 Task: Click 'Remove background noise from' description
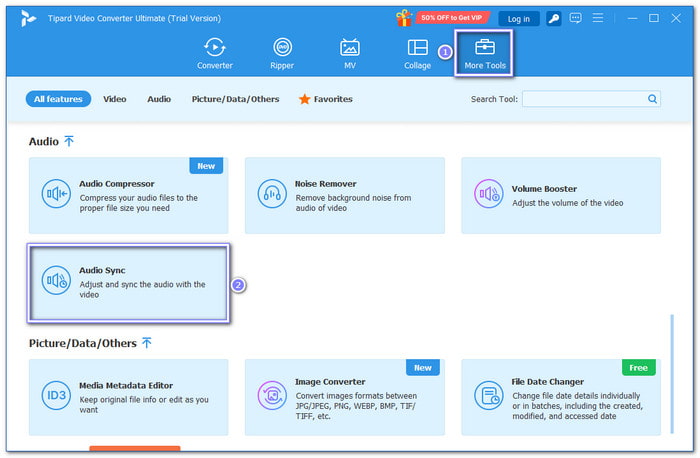(x=353, y=198)
